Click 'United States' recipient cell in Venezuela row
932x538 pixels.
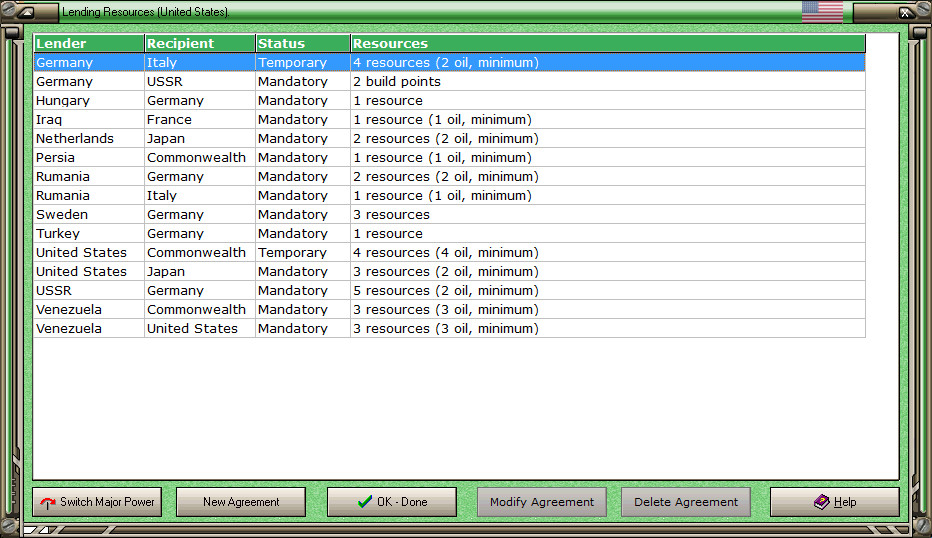[200, 329]
